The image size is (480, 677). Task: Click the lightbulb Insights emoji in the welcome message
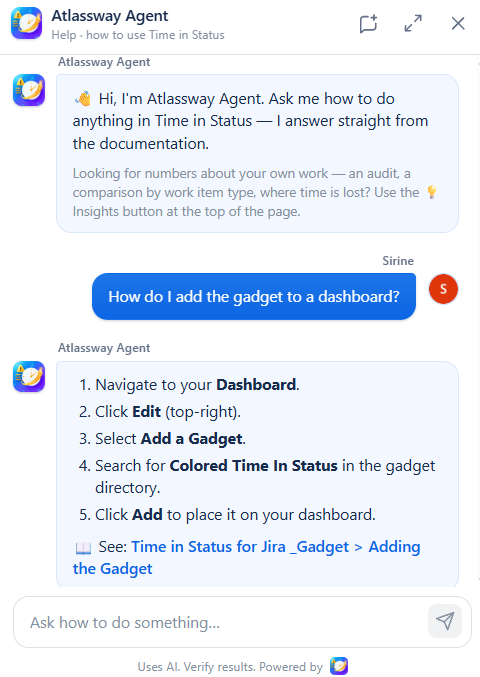[x=431, y=192]
